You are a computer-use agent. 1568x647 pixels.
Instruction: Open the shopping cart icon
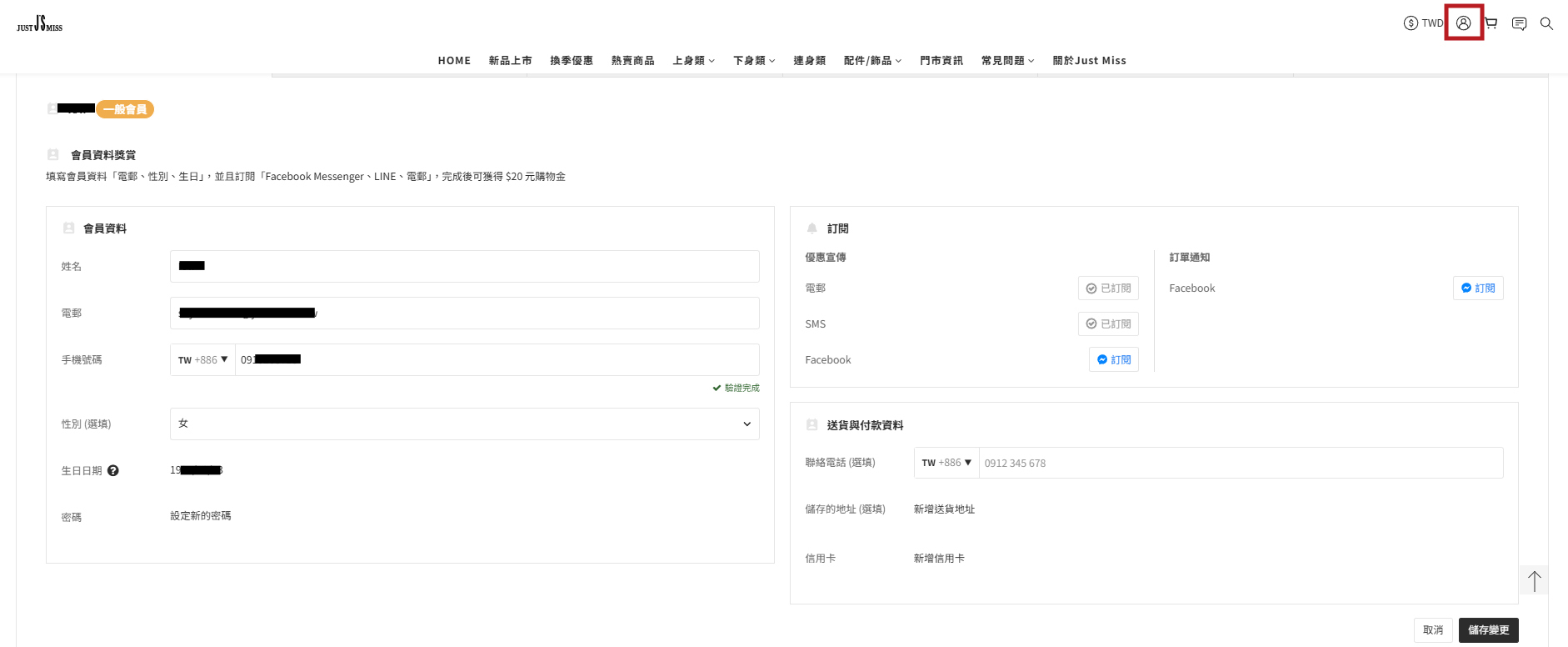(1491, 23)
